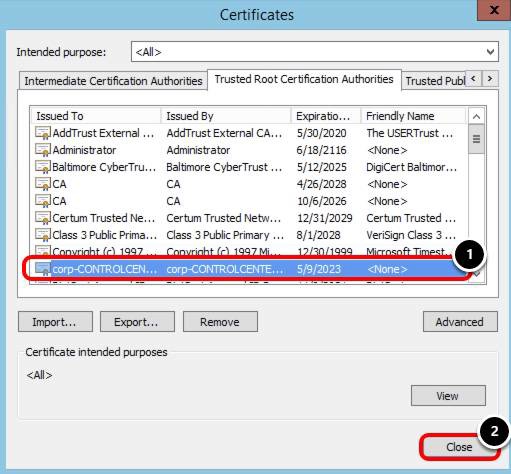Viewport: 511px width, 474px height.
Task: Click the Export... button
Action: tap(137, 322)
